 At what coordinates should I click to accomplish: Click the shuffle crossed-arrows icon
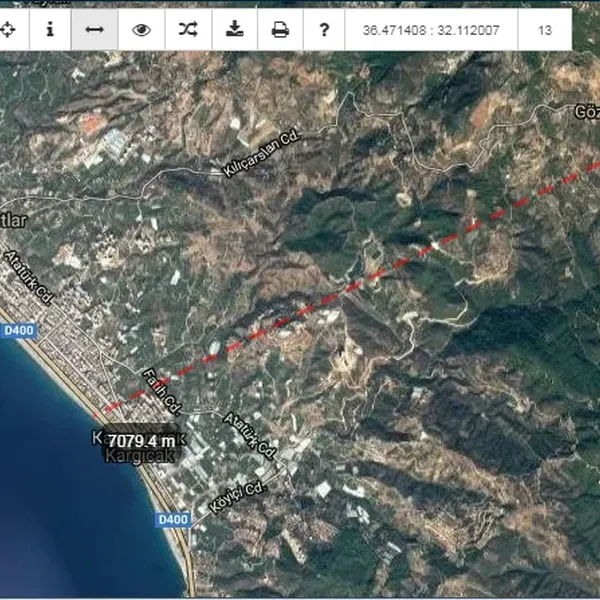tap(188, 29)
